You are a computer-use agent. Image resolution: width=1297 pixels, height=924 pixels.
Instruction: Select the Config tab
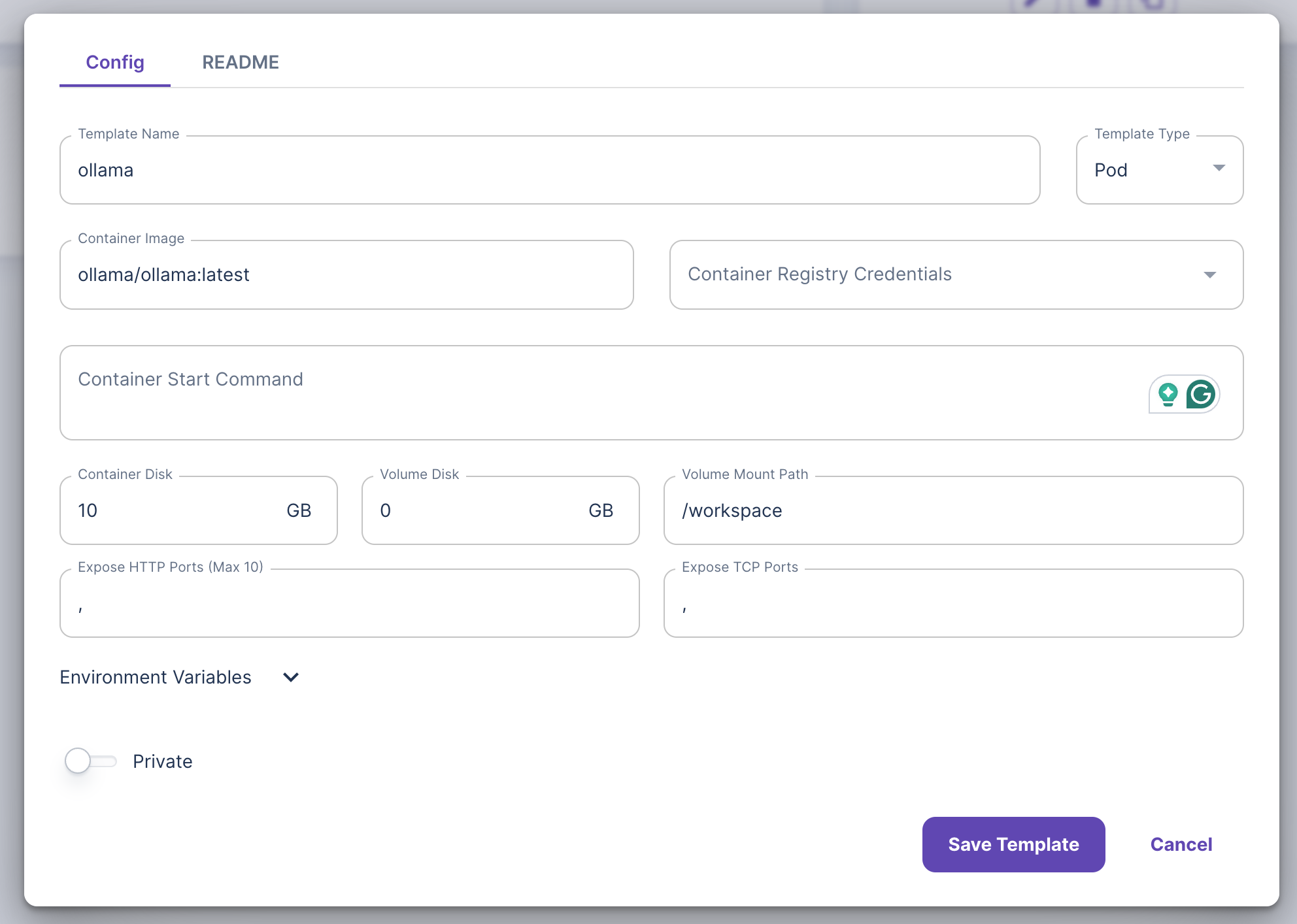click(x=114, y=62)
